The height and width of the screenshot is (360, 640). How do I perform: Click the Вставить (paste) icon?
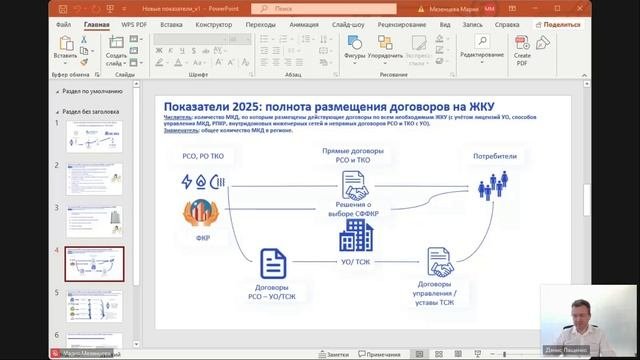click(66, 43)
